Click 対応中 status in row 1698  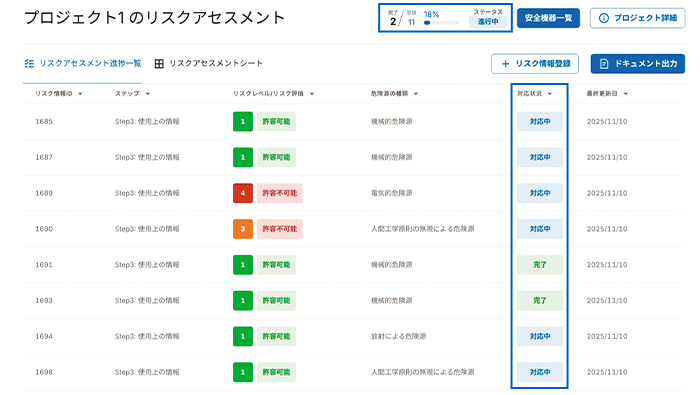coord(540,372)
